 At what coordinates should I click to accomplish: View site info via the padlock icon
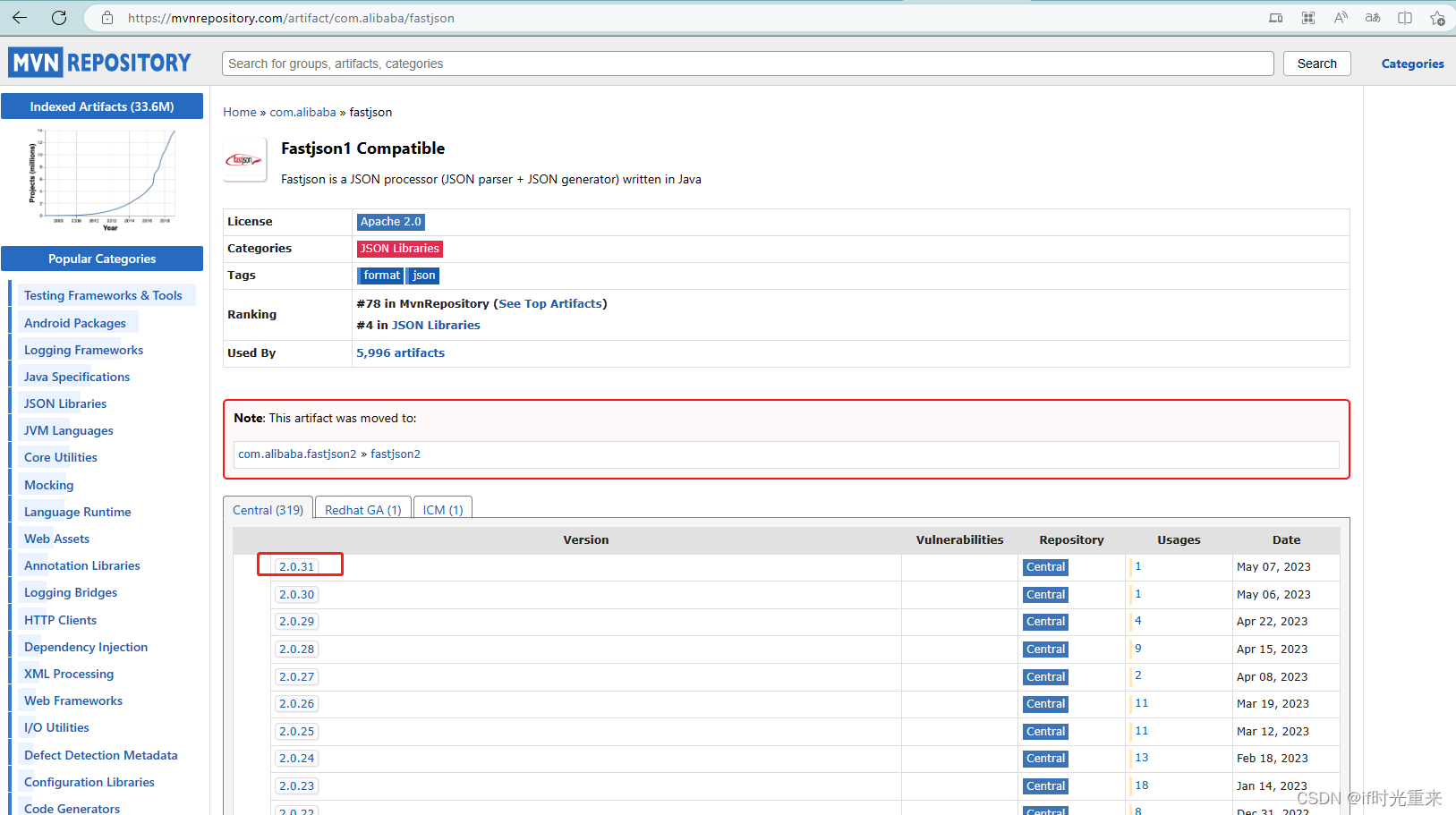coord(107,18)
